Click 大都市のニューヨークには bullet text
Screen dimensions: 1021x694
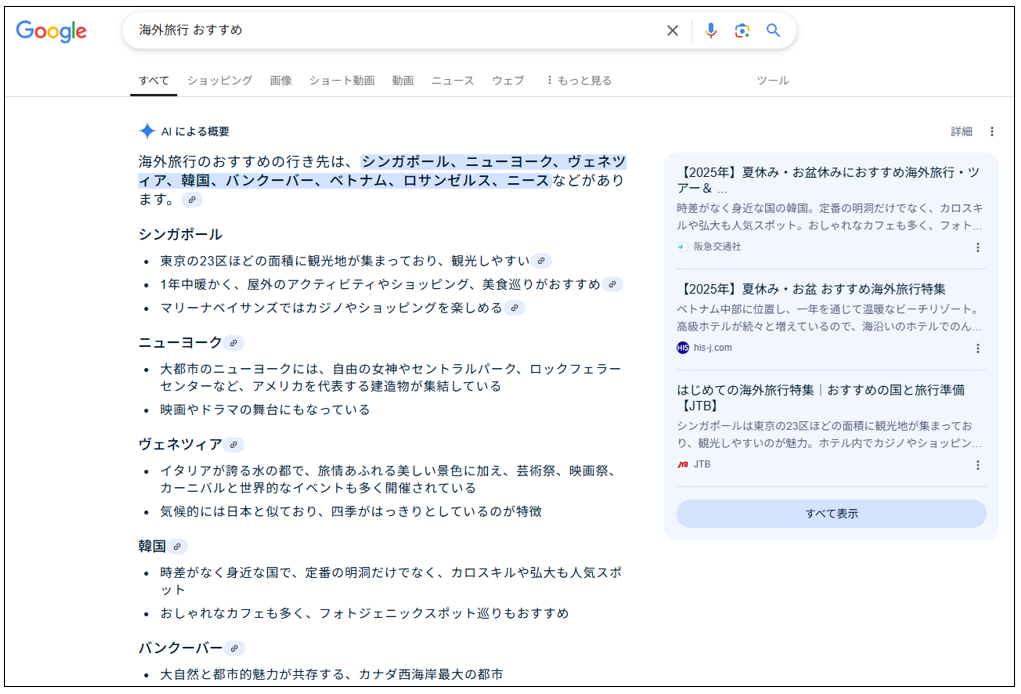[391, 378]
